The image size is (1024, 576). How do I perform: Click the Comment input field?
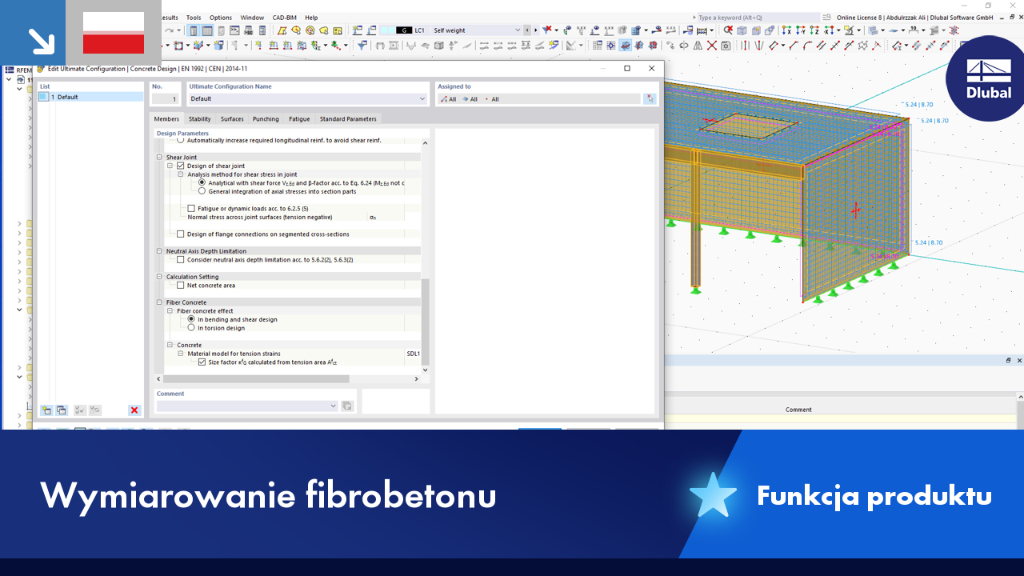click(247, 406)
